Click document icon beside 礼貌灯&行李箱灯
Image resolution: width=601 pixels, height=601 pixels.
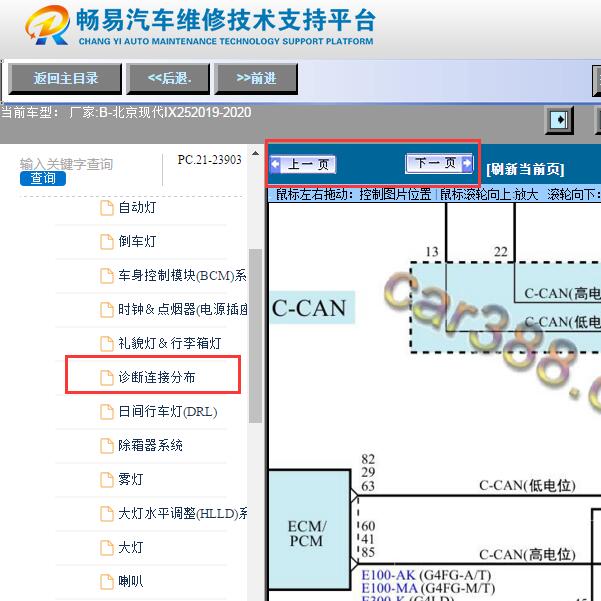tap(107, 343)
